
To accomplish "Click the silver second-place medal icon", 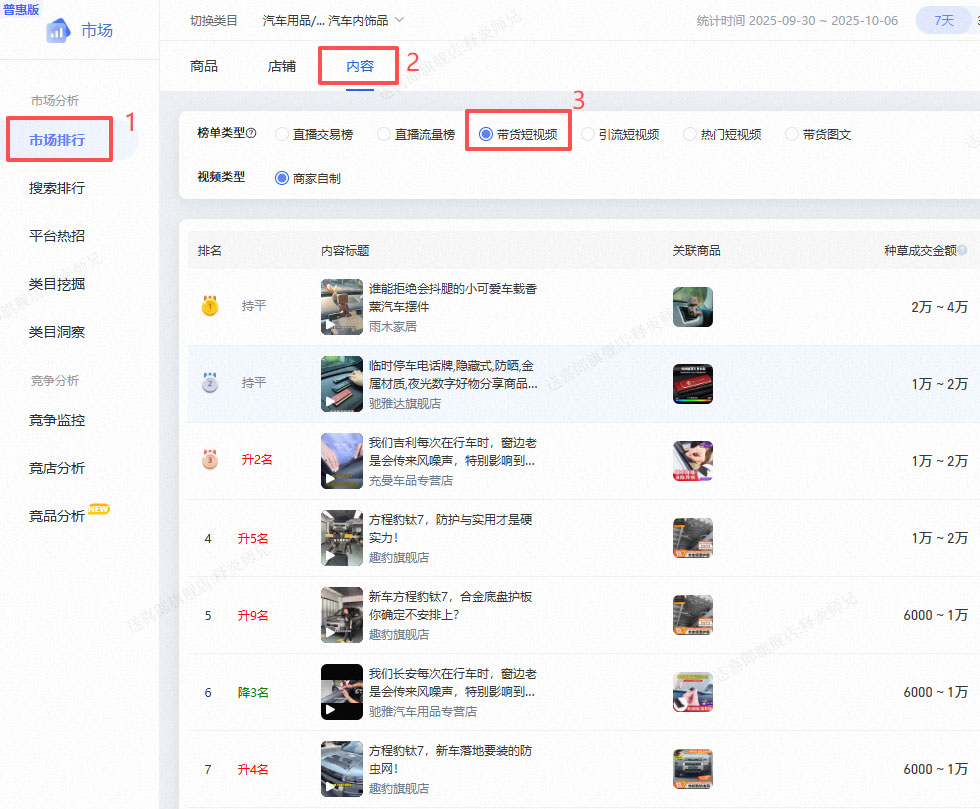I will point(210,383).
